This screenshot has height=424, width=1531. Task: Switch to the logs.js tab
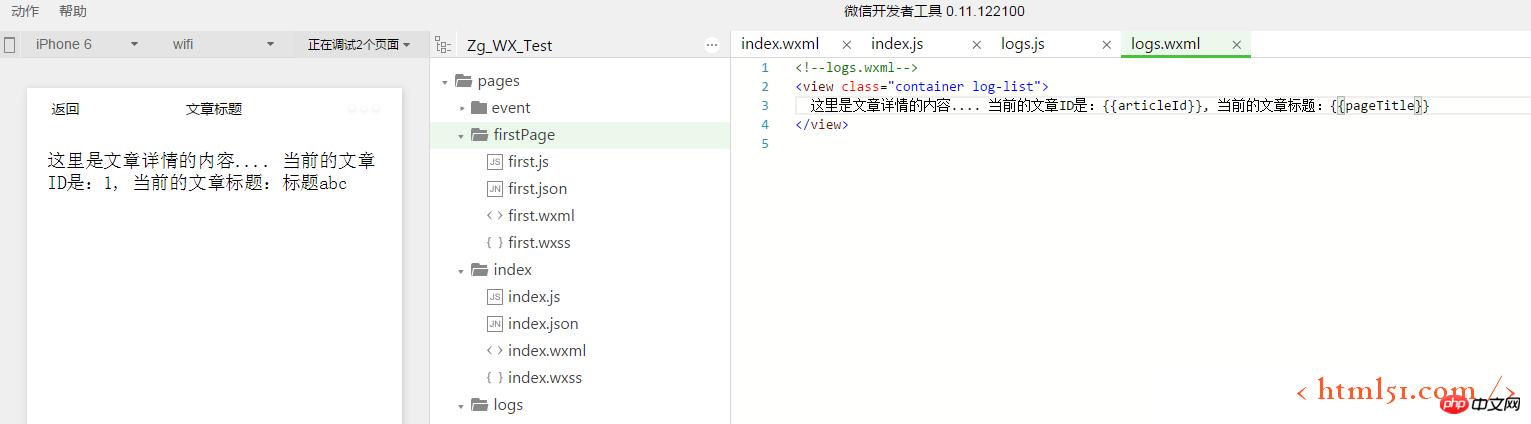1023,44
